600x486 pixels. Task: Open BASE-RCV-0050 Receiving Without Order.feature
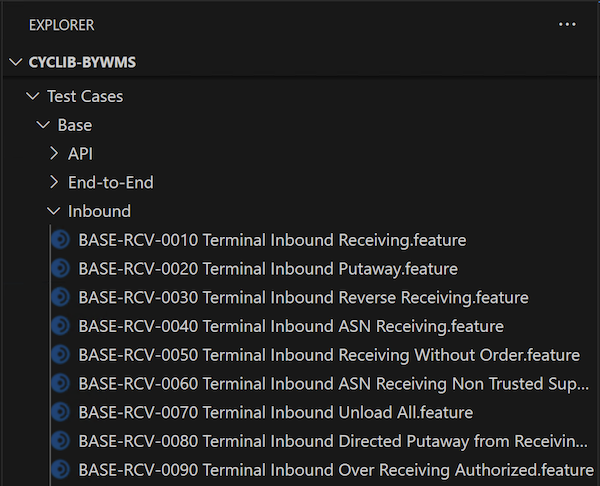click(x=329, y=355)
